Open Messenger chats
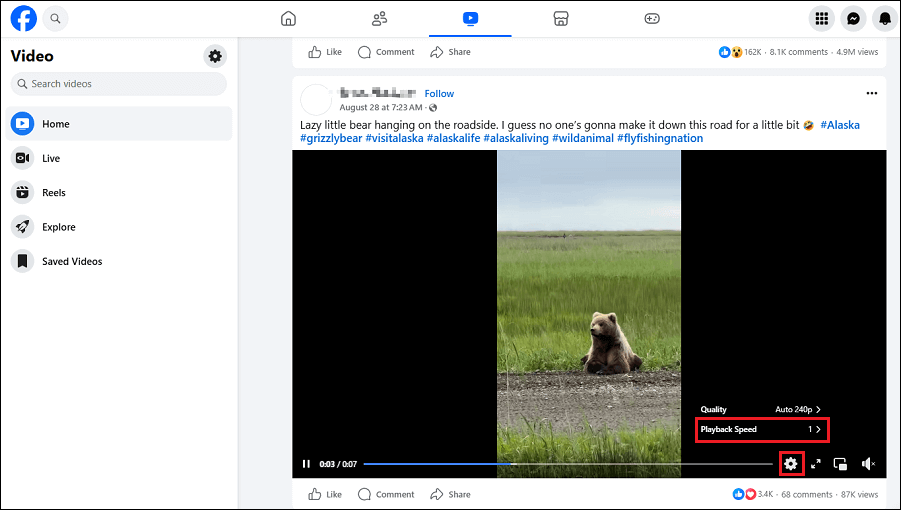901x510 pixels. click(853, 18)
